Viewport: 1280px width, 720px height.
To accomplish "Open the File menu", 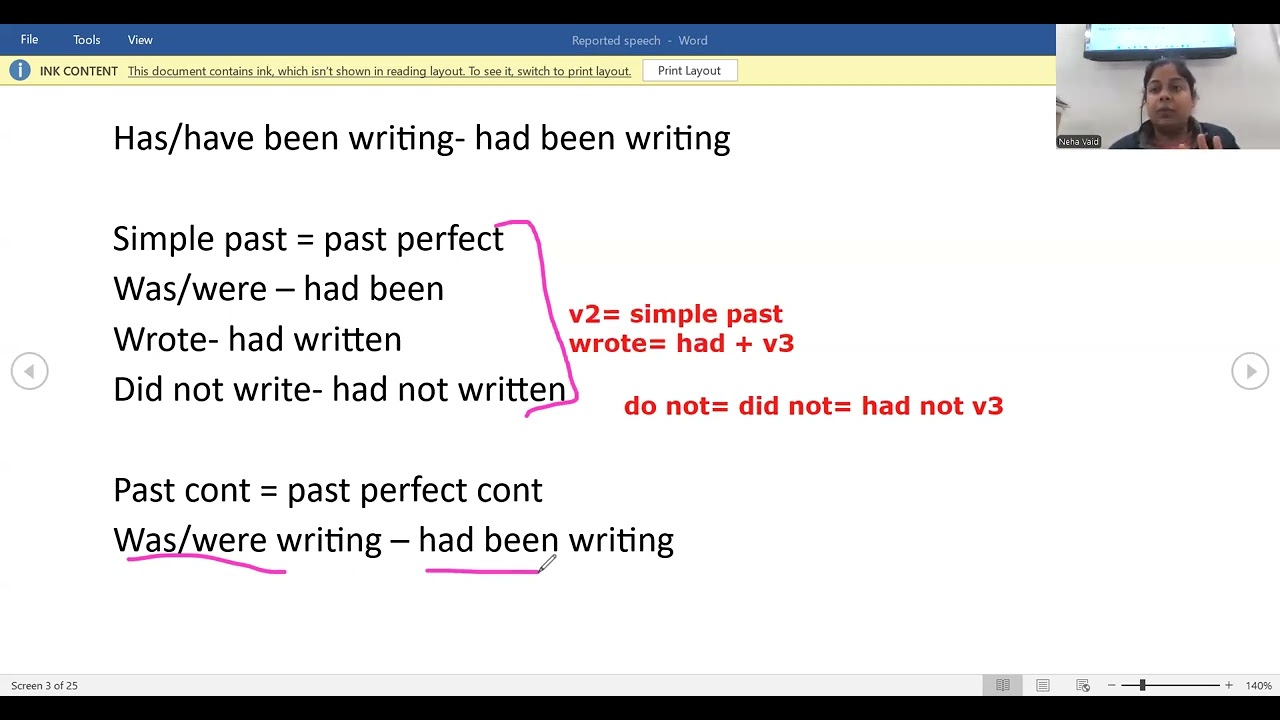I will (x=29, y=40).
